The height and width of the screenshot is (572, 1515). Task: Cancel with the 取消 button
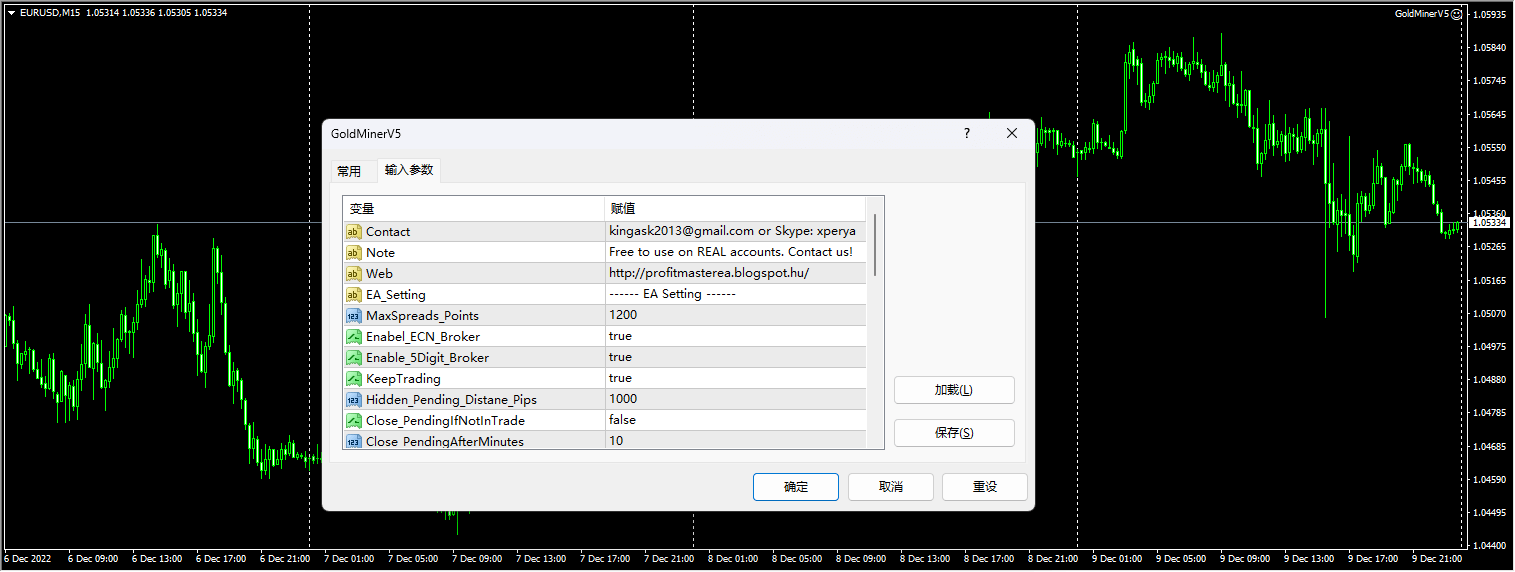point(890,487)
